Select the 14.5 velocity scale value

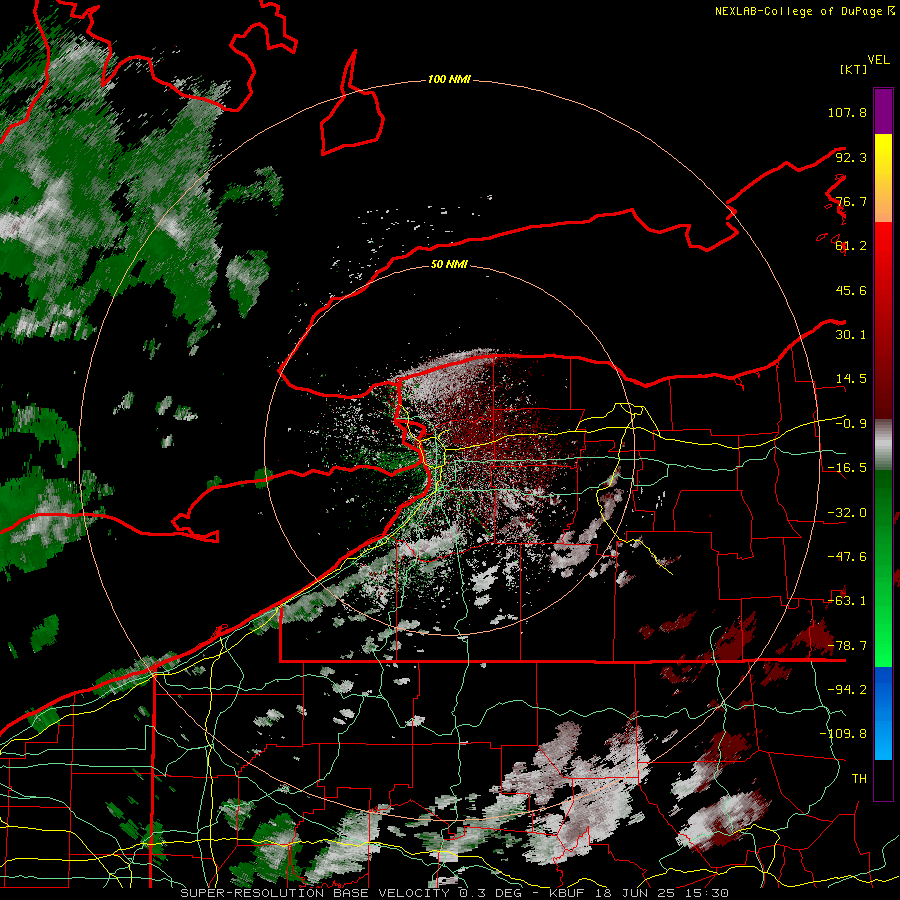pos(851,379)
